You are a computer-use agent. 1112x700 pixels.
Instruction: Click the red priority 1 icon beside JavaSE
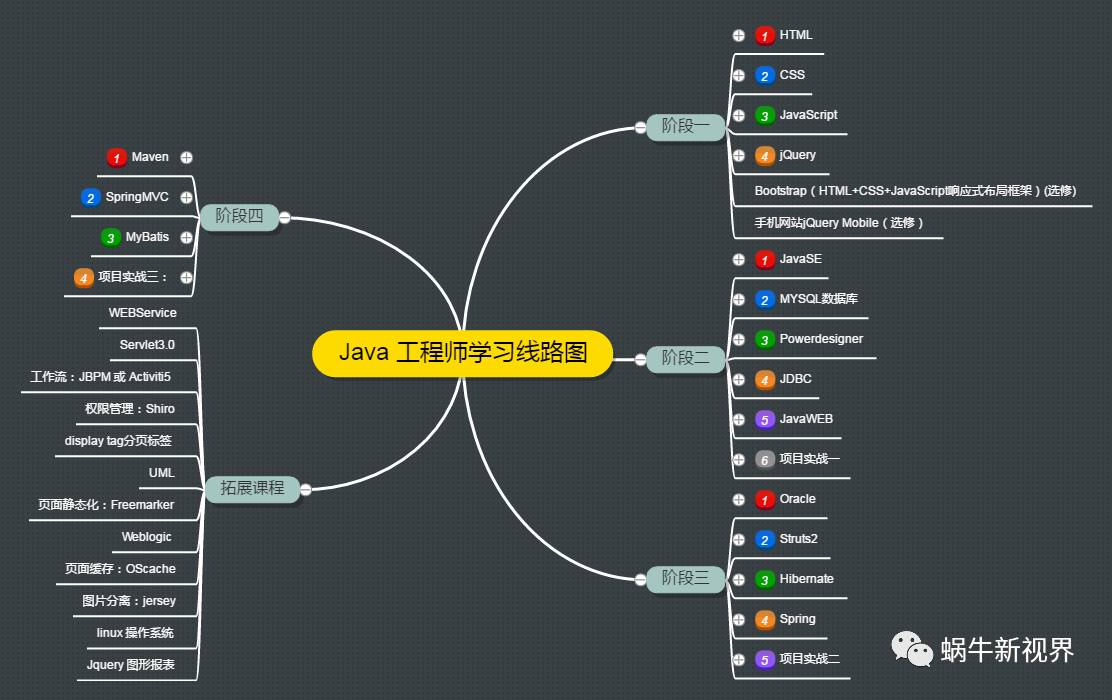[764, 260]
